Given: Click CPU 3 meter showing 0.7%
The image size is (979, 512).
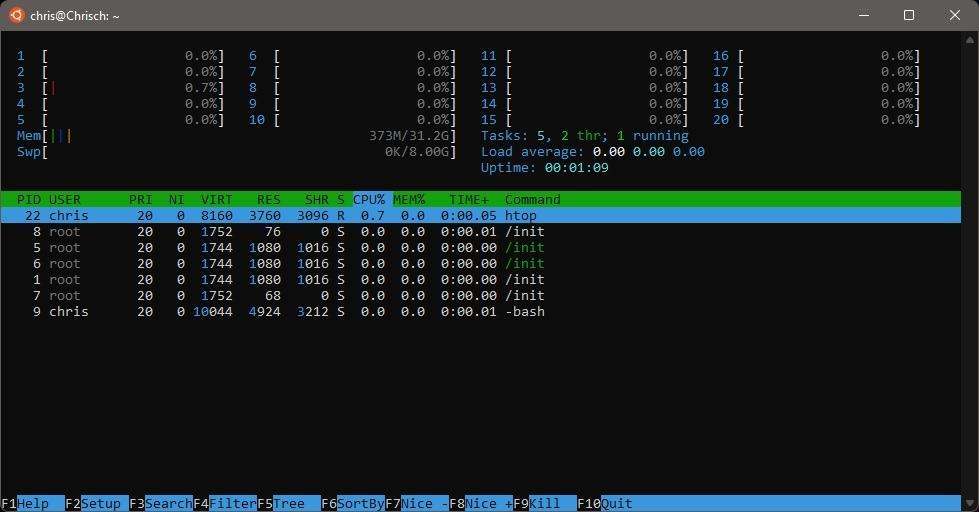Looking at the screenshot, I should tap(121, 87).
